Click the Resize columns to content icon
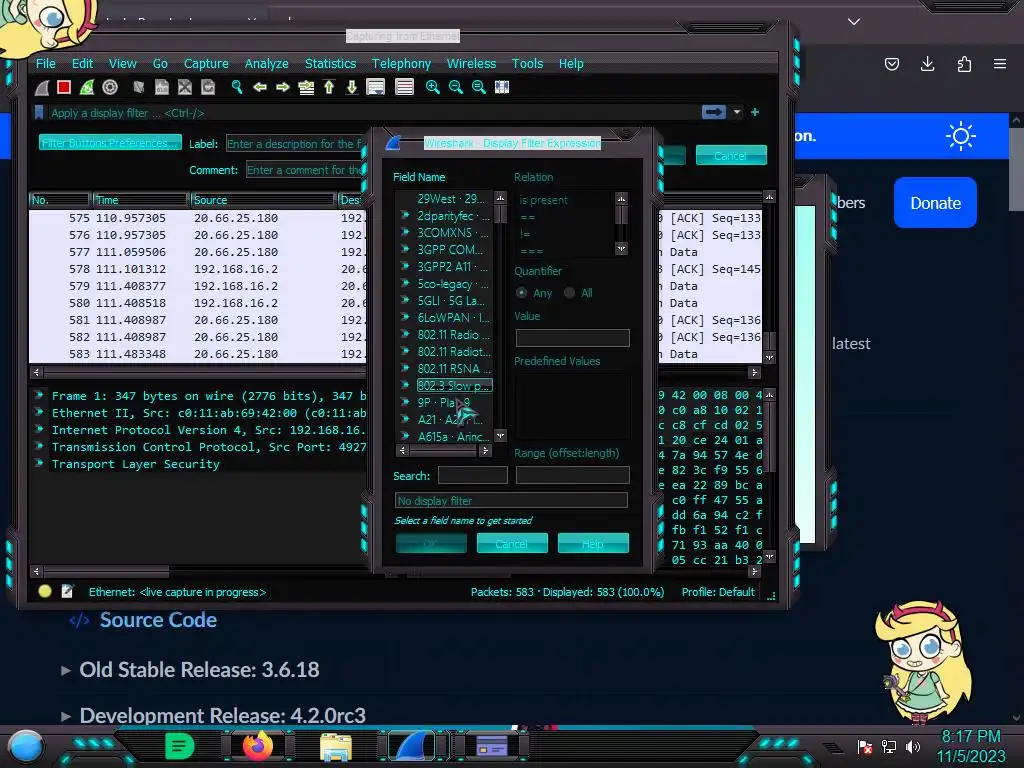Viewport: 1024px width, 768px height. (x=502, y=87)
